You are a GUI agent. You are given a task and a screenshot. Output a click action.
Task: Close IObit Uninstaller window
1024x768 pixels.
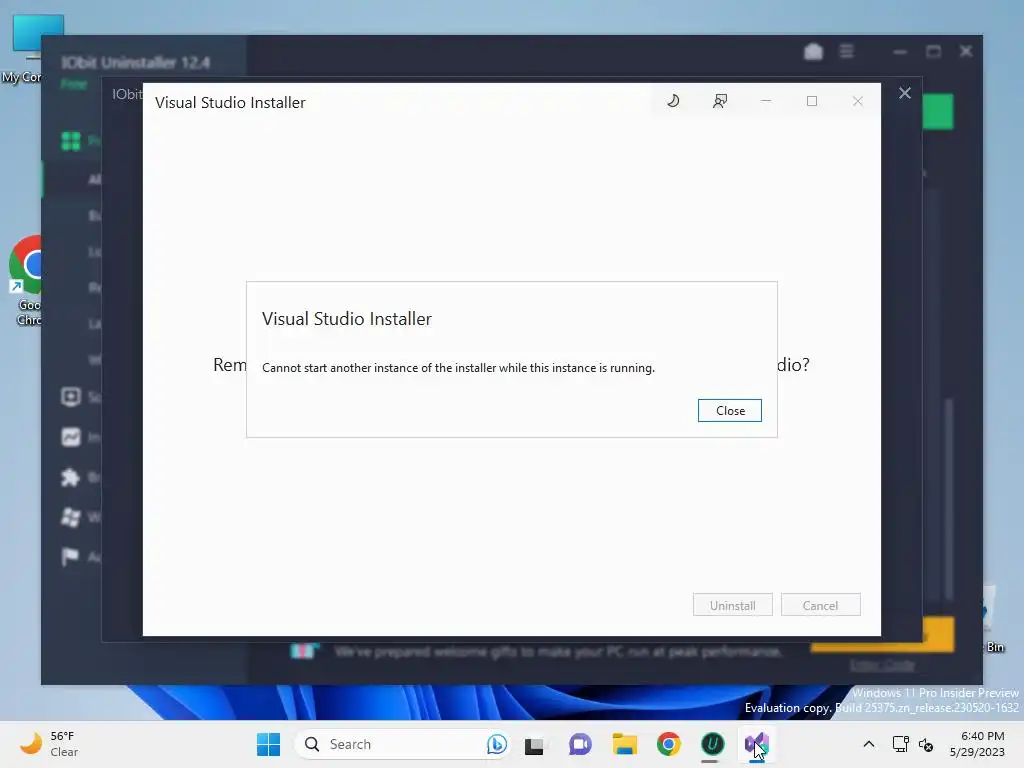coord(966,51)
